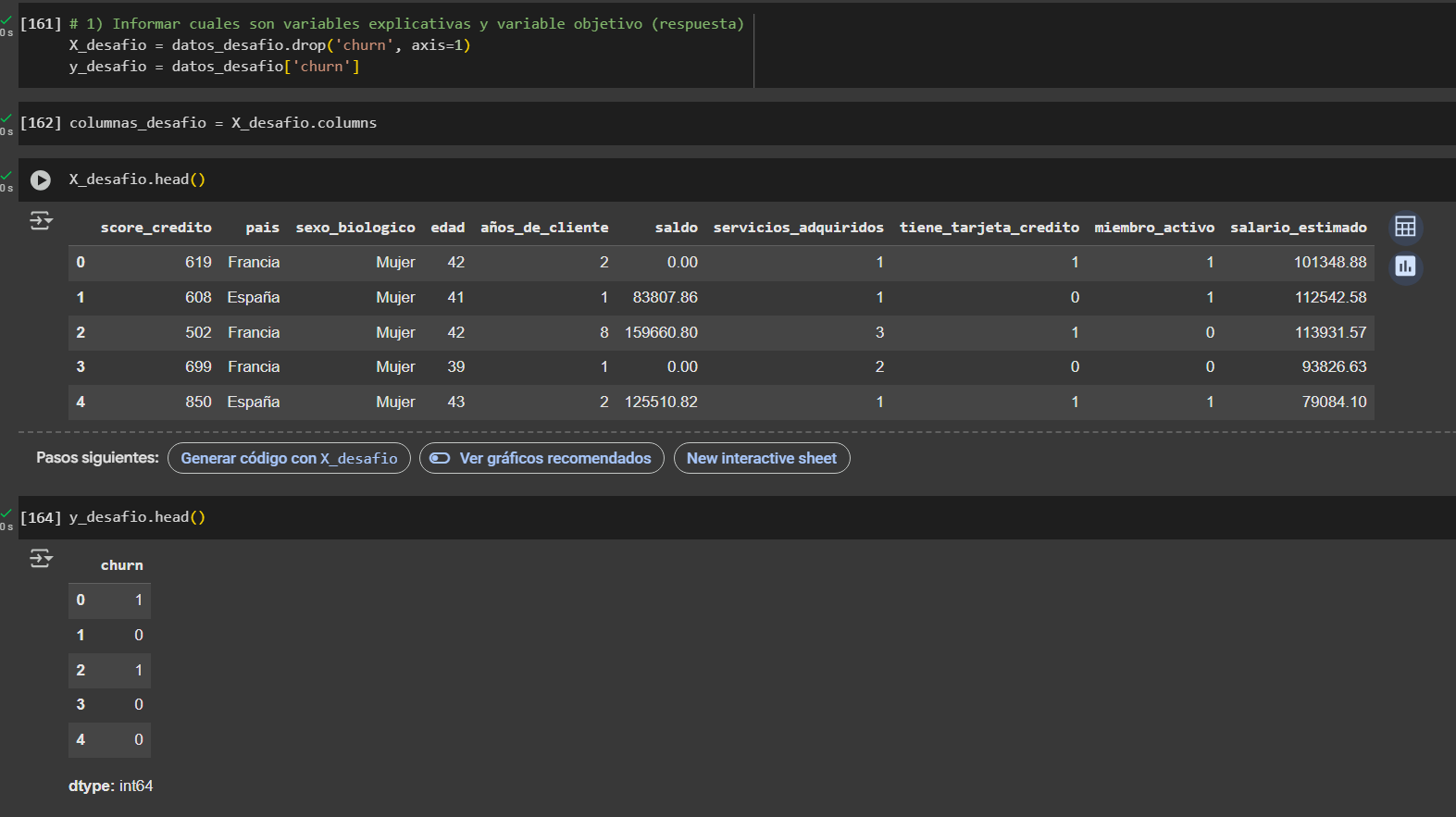The height and width of the screenshot is (817, 1456).
Task: Select salary value 113931.57
Action: [1330, 333]
